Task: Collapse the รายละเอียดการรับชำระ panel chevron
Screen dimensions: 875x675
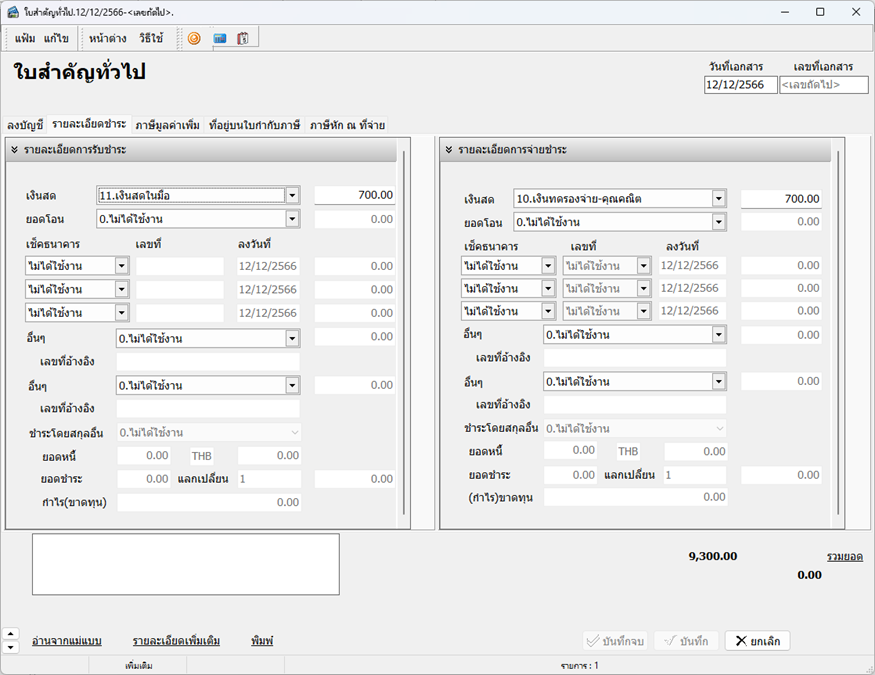Action: click(15, 150)
